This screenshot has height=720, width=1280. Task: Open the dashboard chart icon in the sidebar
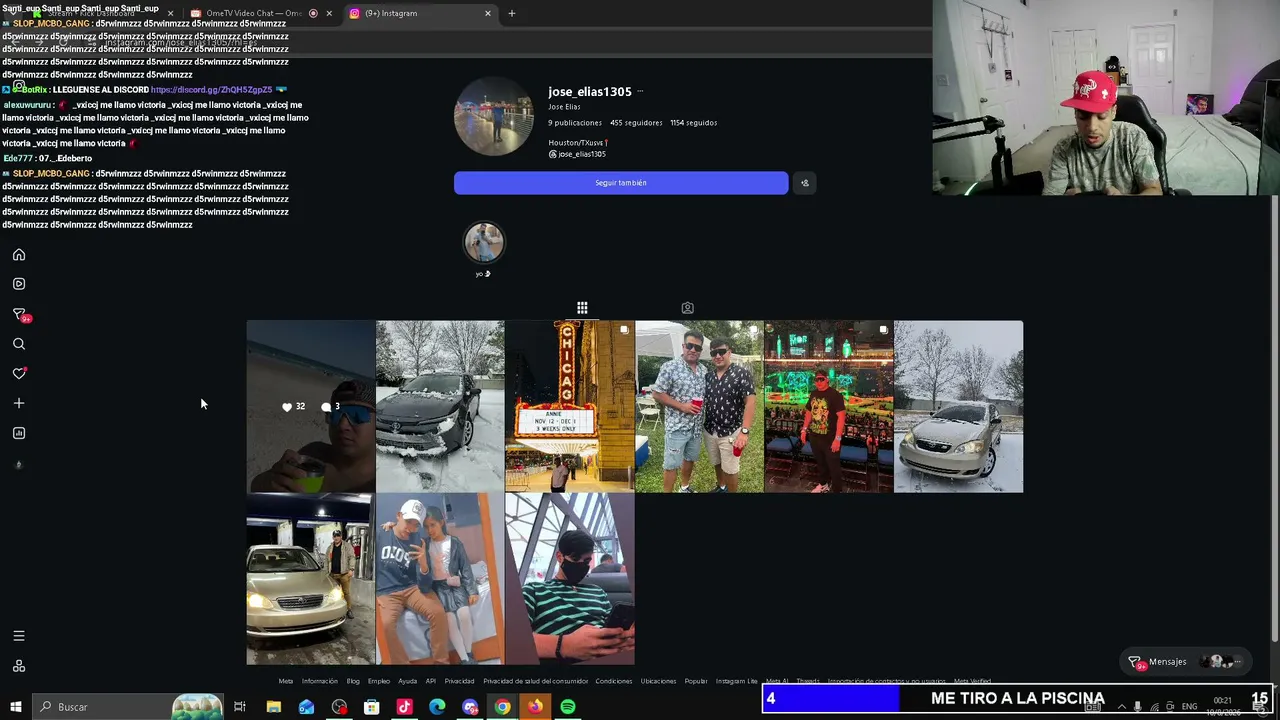pos(19,433)
